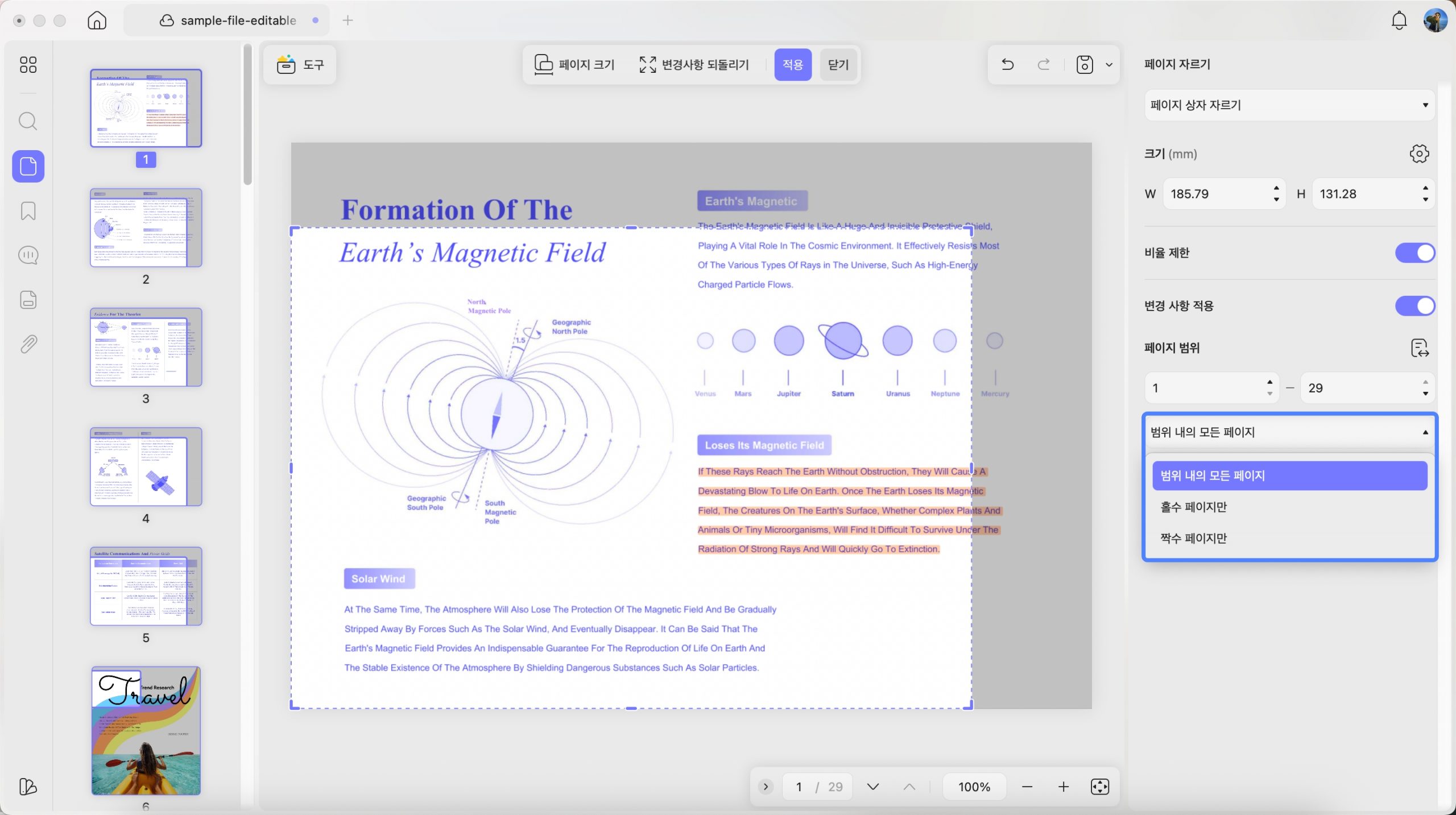Click the crop box top middle handle
This screenshot has height=815, width=1456.
click(x=631, y=227)
